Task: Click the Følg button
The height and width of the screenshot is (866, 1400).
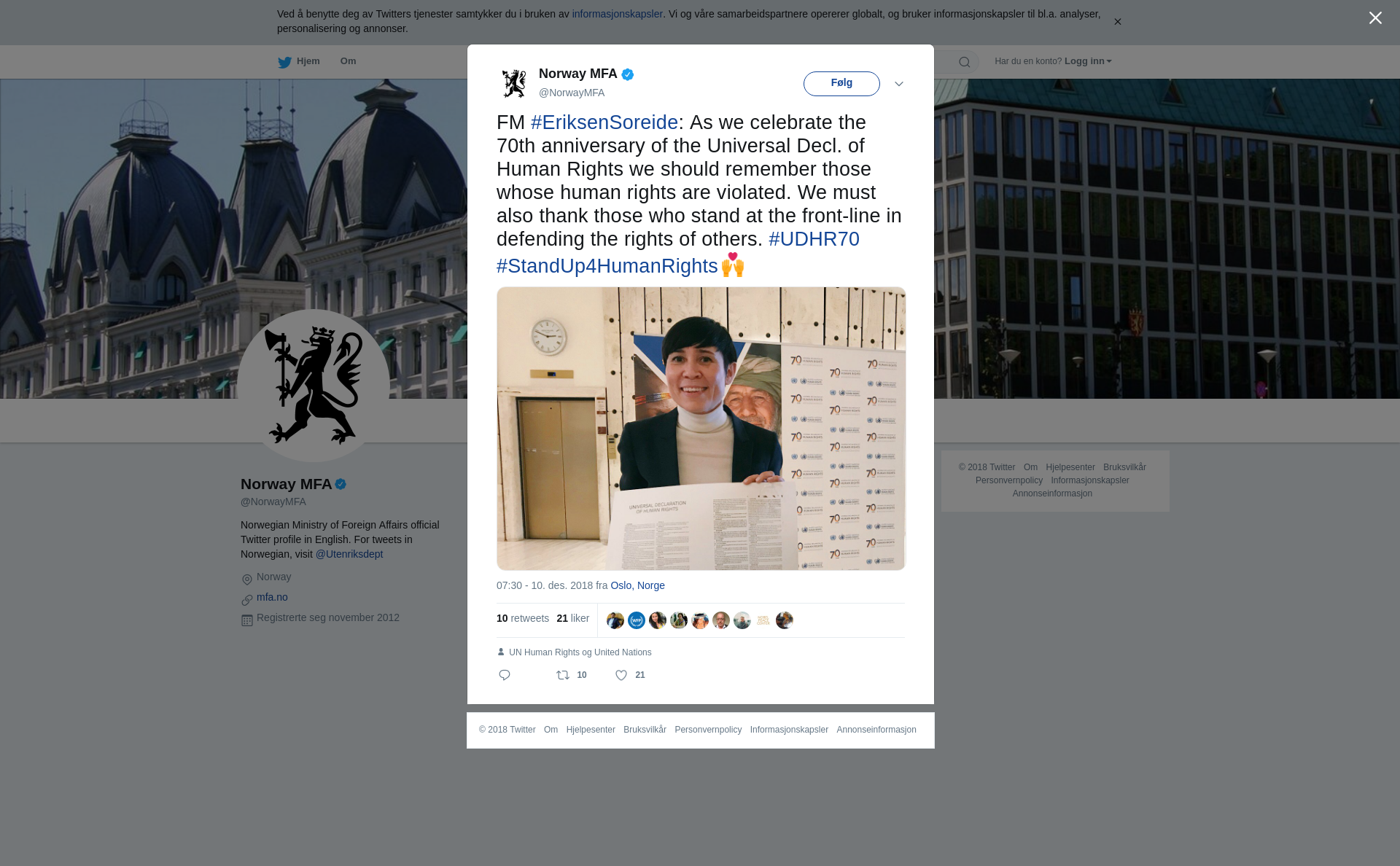Action: click(x=841, y=83)
